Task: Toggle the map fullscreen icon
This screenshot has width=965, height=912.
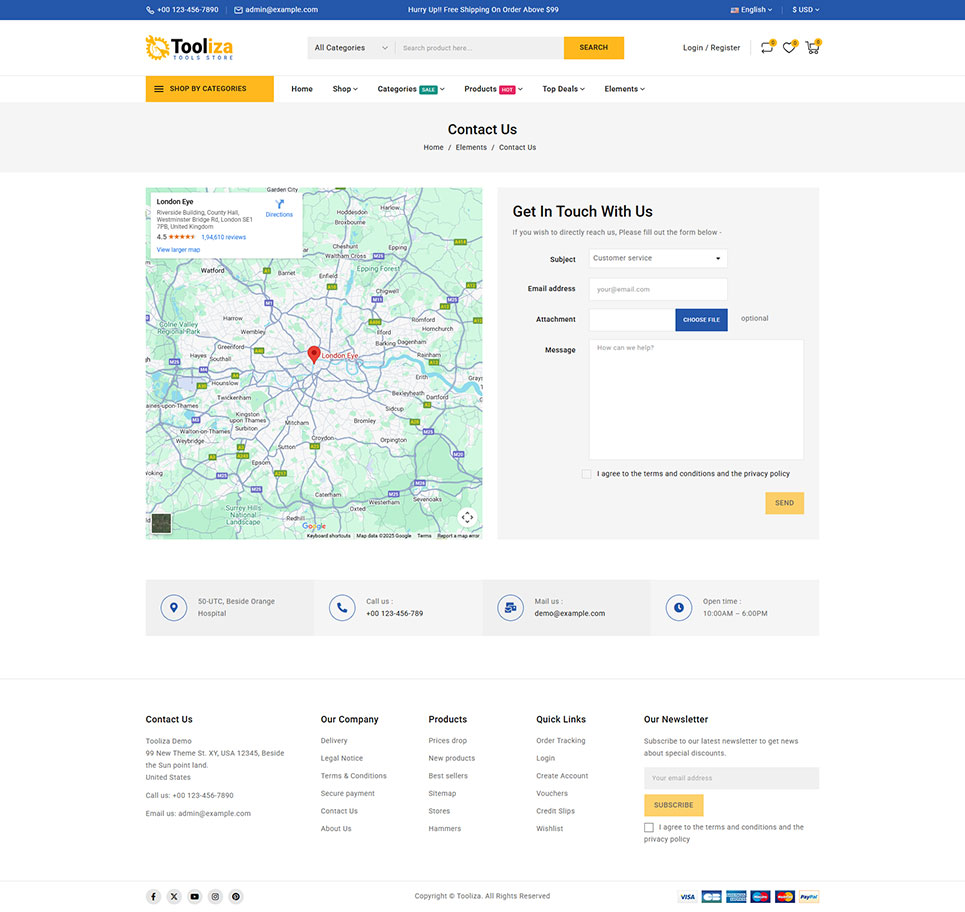Action: click(467, 518)
